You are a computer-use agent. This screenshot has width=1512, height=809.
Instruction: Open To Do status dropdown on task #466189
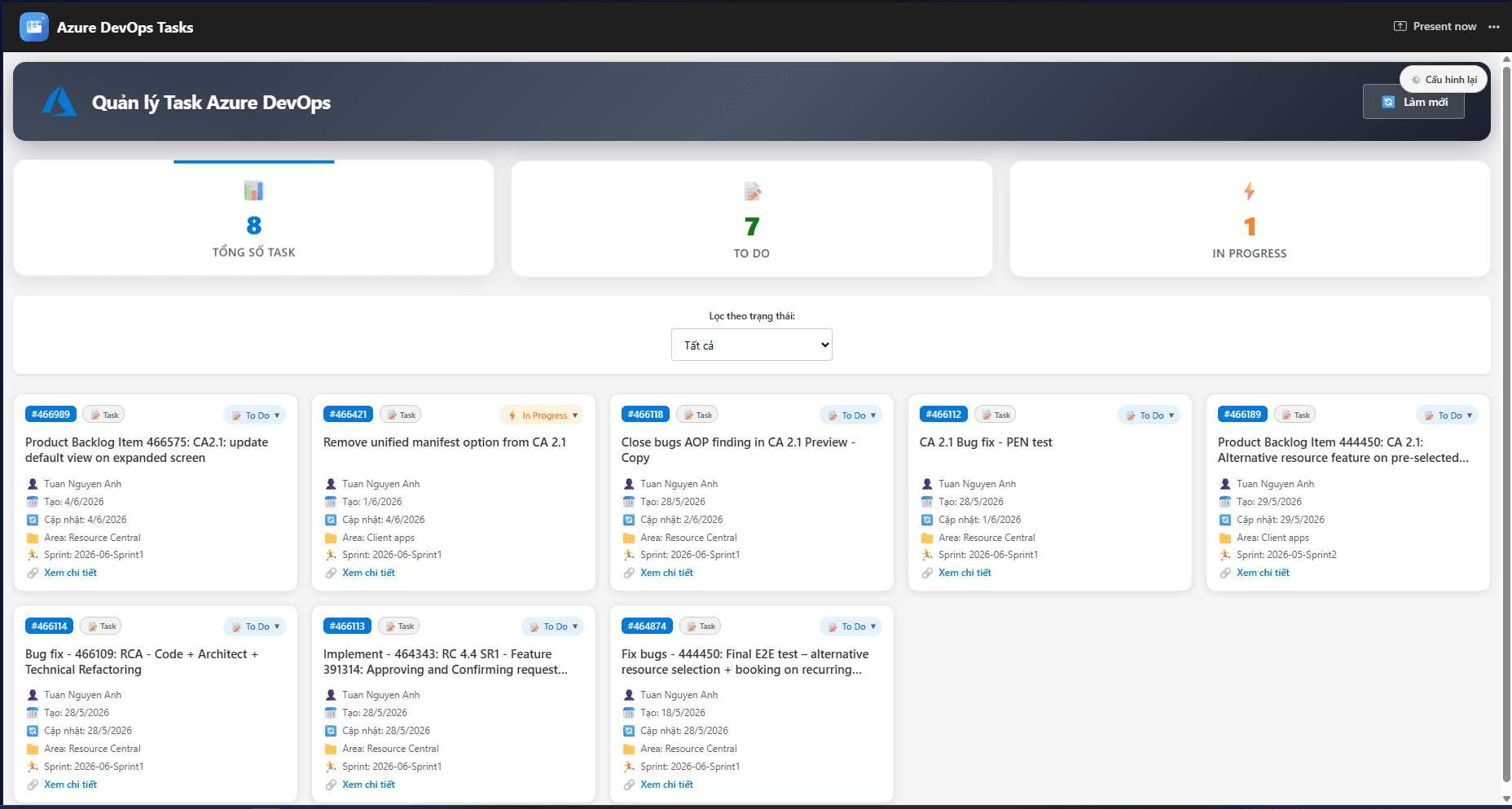(1447, 415)
